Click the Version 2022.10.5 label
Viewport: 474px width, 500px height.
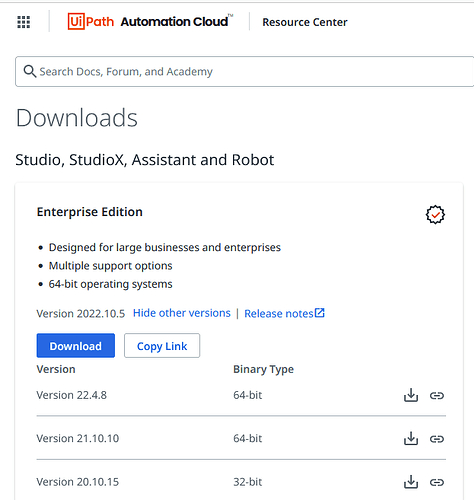tap(81, 314)
